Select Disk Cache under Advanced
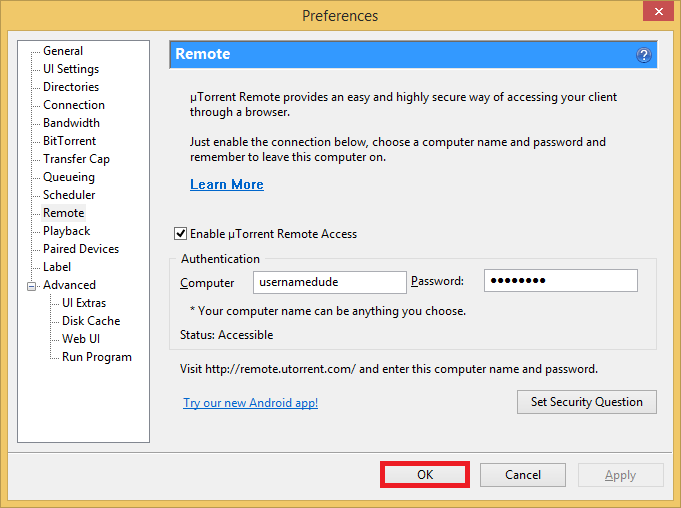 coord(91,321)
